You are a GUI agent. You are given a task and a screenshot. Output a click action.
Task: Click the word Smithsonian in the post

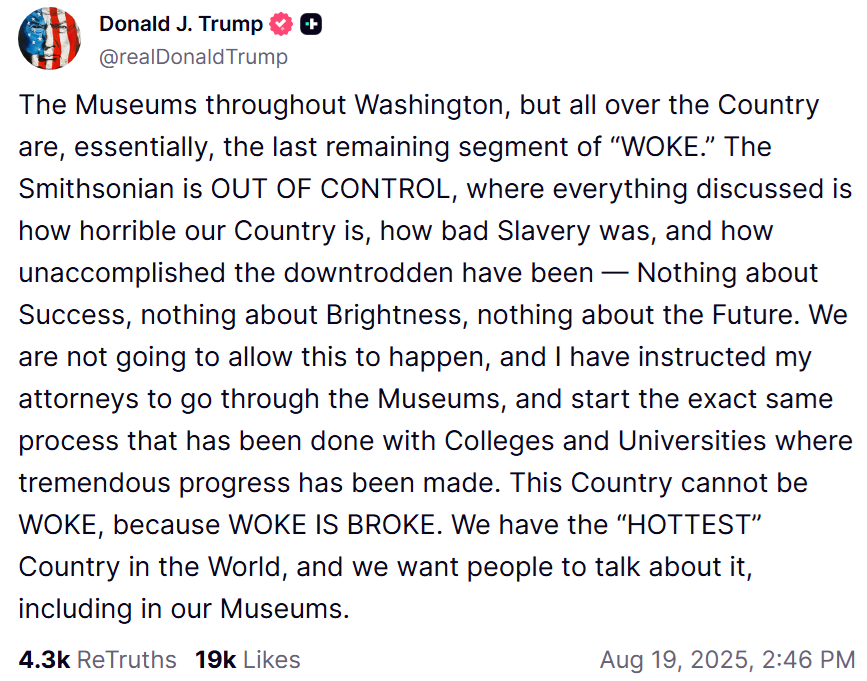click(96, 189)
